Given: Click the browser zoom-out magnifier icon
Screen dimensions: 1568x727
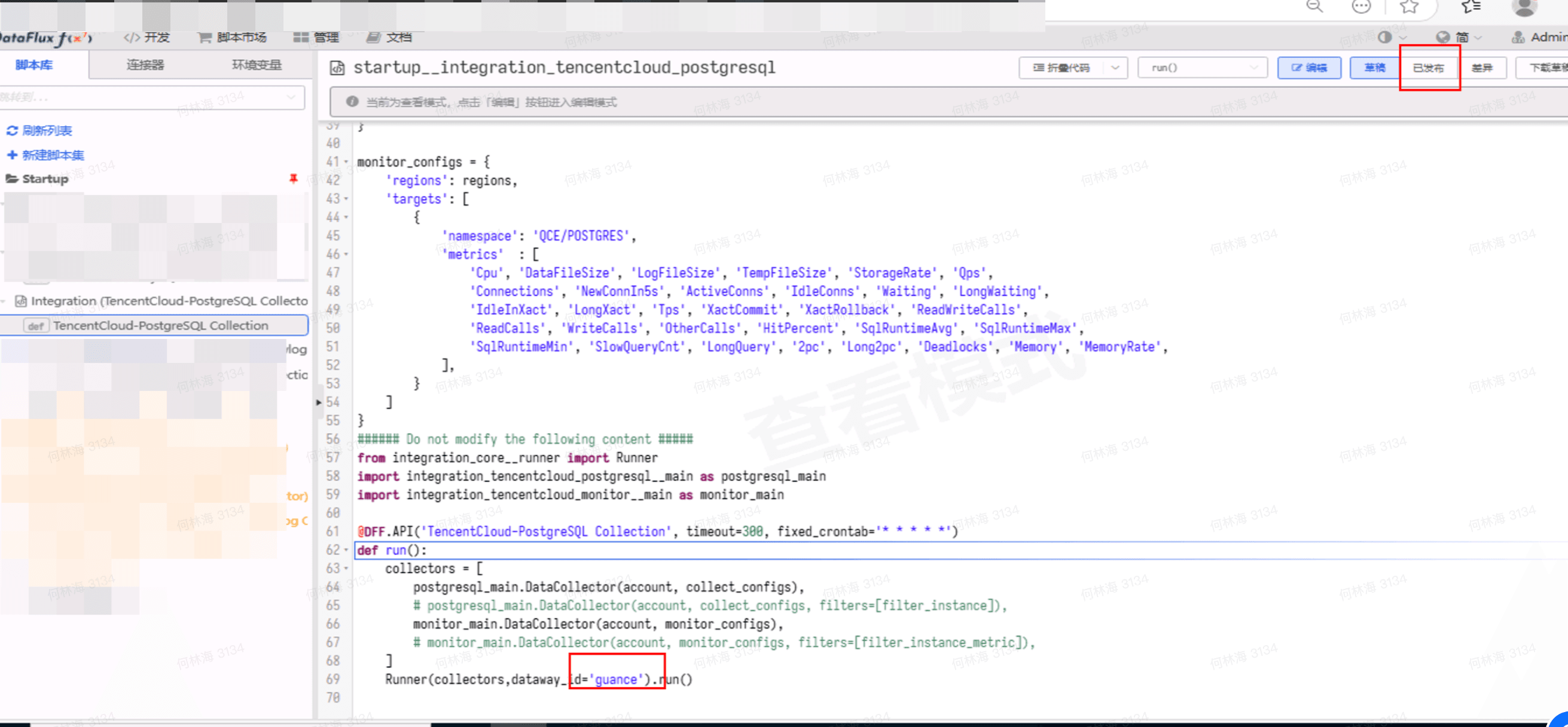Looking at the screenshot, I should (1314, 7).
